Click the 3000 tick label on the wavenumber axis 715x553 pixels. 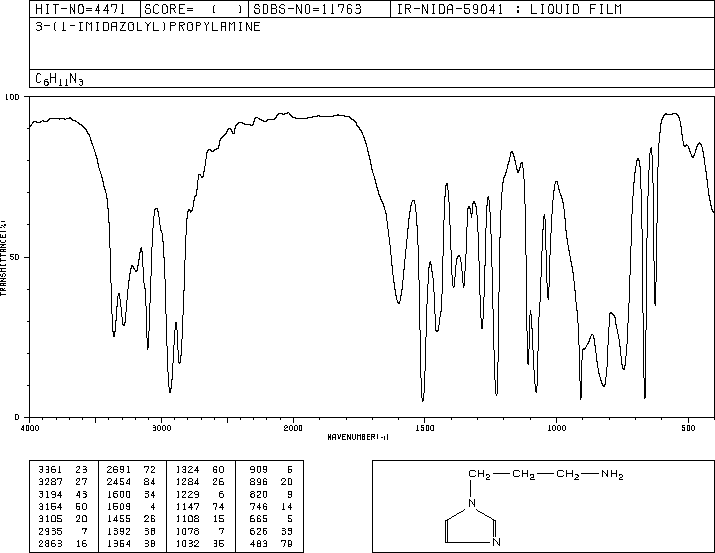click(161, 428)
